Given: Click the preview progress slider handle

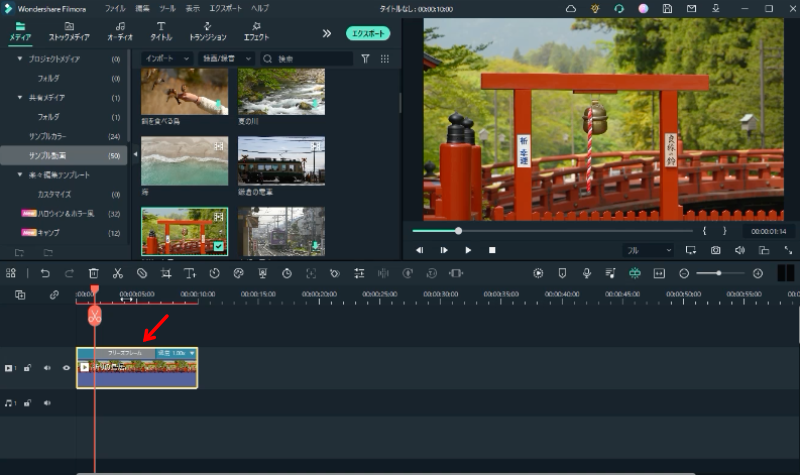Looking at the screenshot, I should pos(458,231).
